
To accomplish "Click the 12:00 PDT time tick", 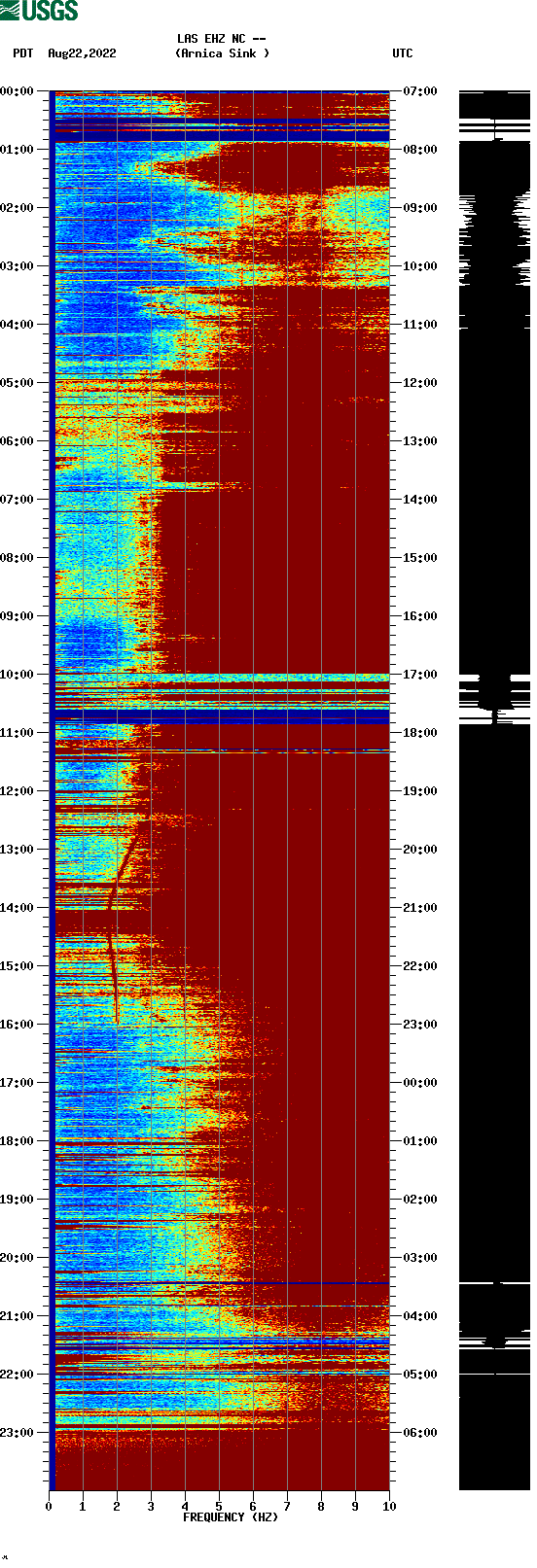I will coord(18,791).
